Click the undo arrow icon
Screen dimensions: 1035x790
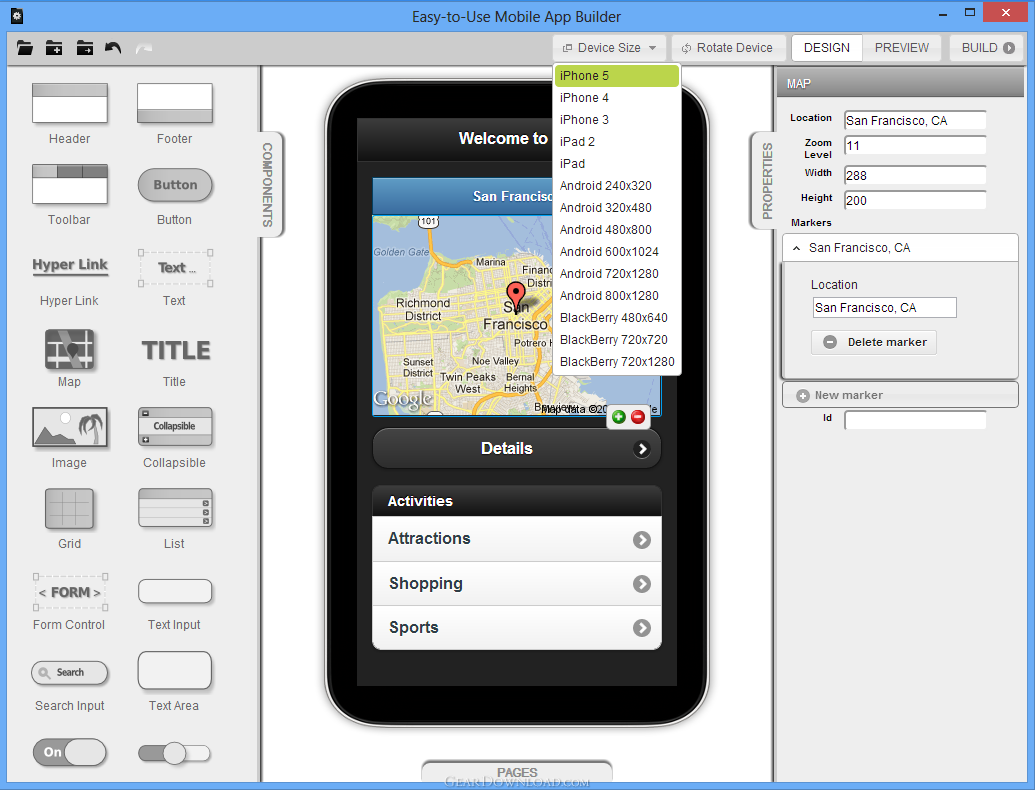tap(113, 48)
